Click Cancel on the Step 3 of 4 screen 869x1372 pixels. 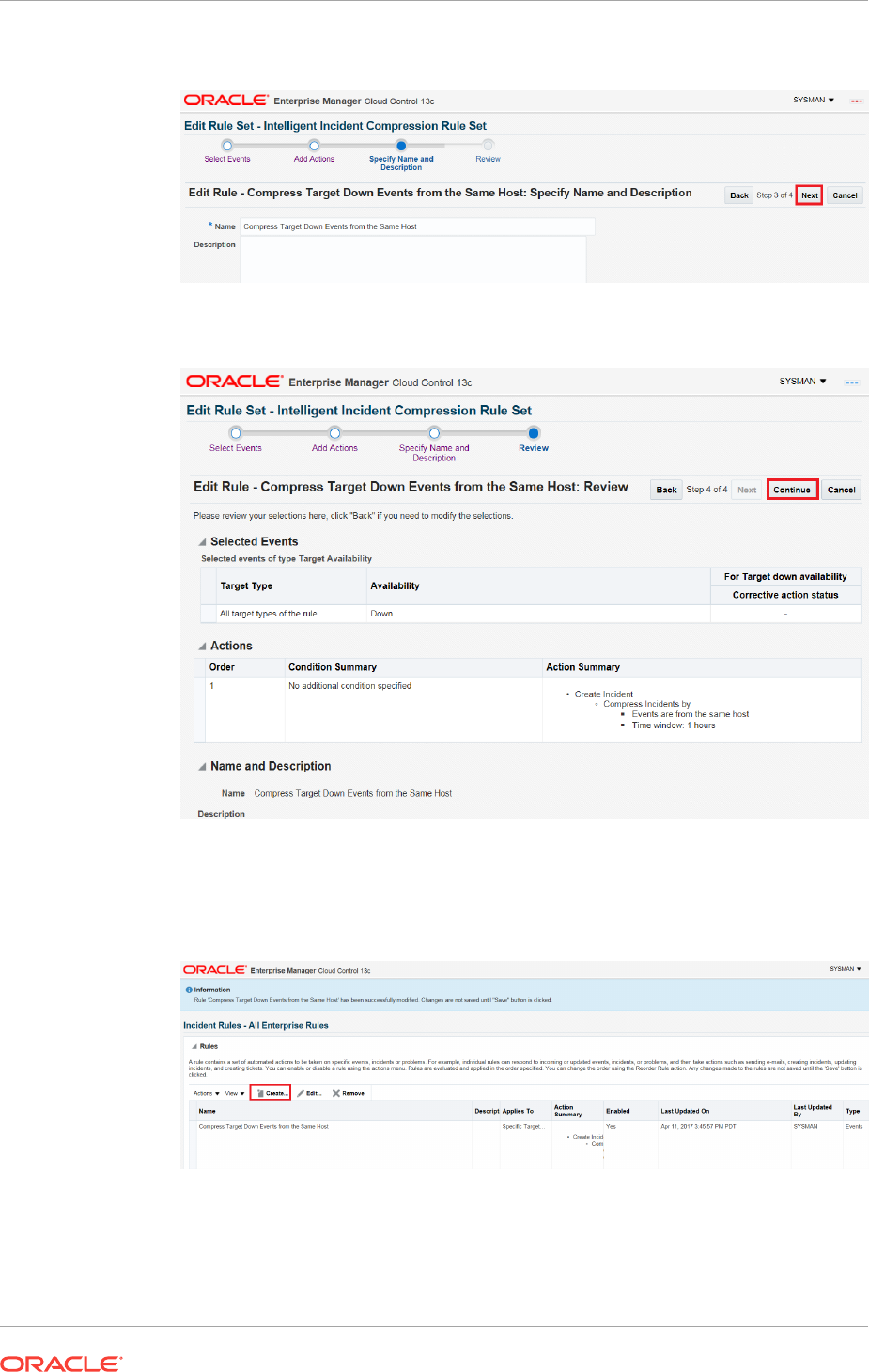845,195
